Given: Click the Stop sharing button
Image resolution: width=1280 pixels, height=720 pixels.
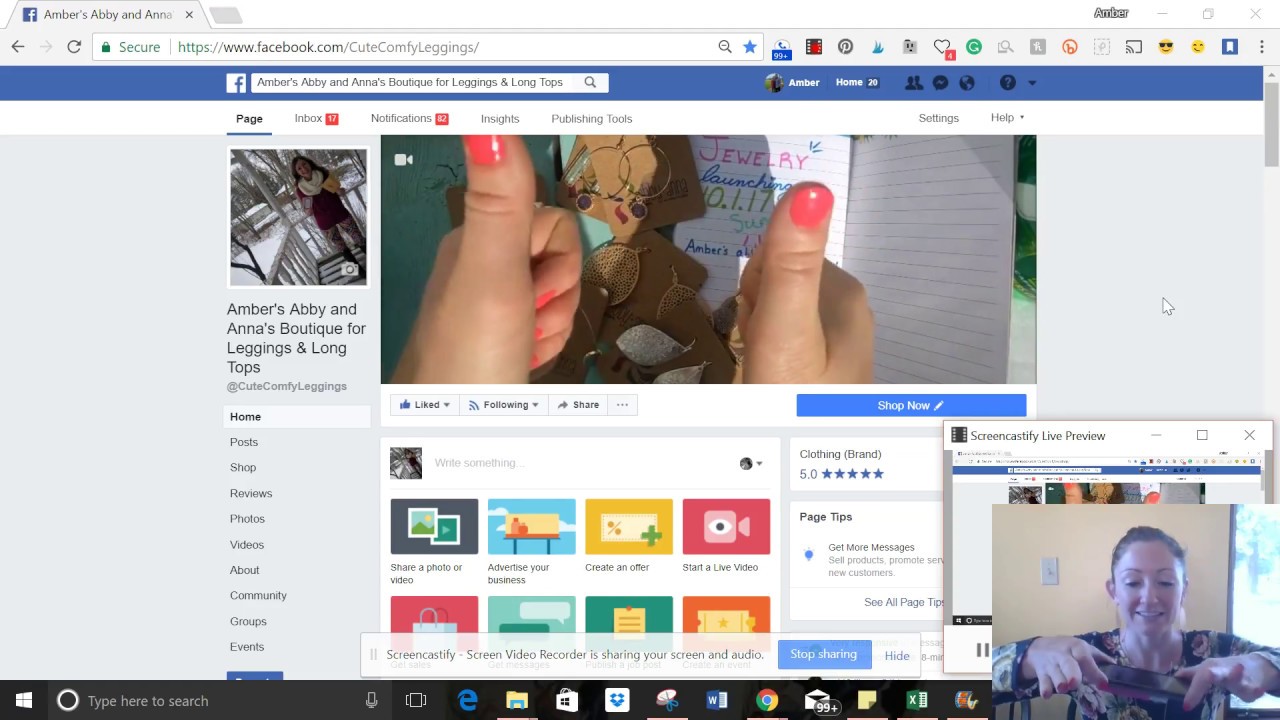Looking at the screenshot, I should pyautogui.click(x=823, y=654).
